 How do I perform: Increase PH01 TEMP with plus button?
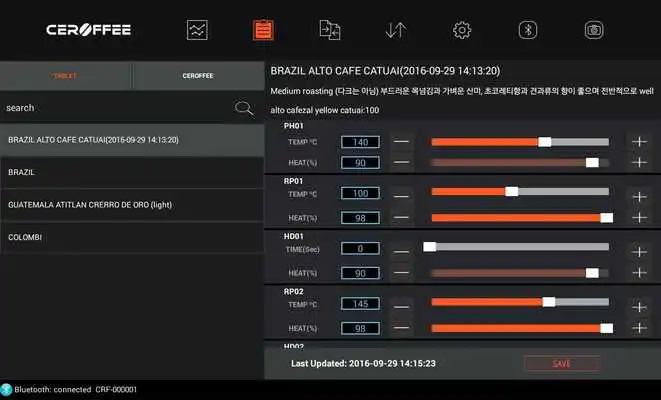[640, 142]
